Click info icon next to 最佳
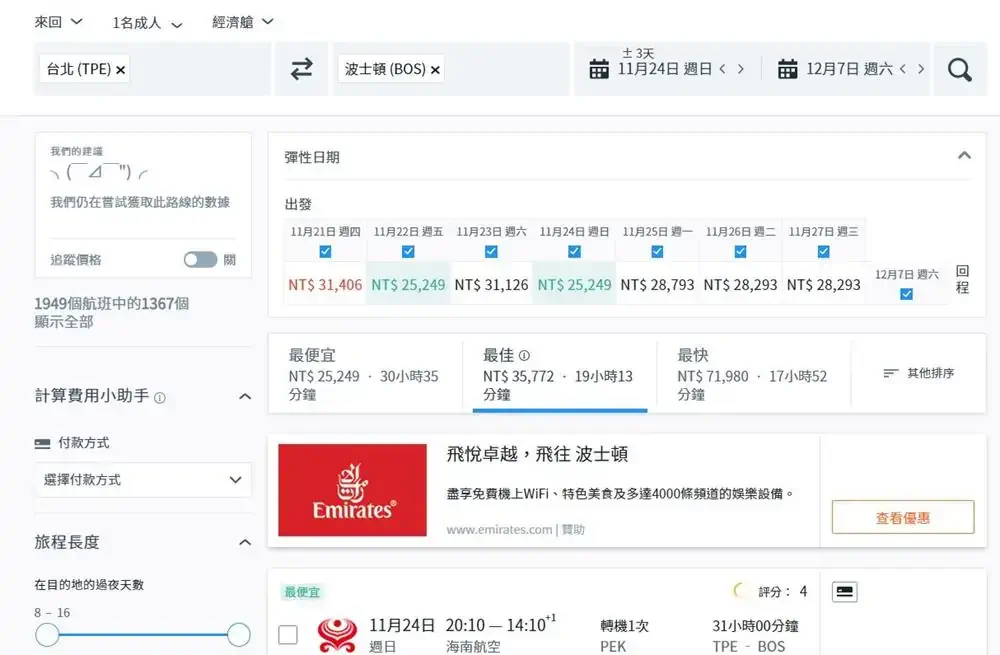The height and width of the screenshot is (655, 1000). 524,355
